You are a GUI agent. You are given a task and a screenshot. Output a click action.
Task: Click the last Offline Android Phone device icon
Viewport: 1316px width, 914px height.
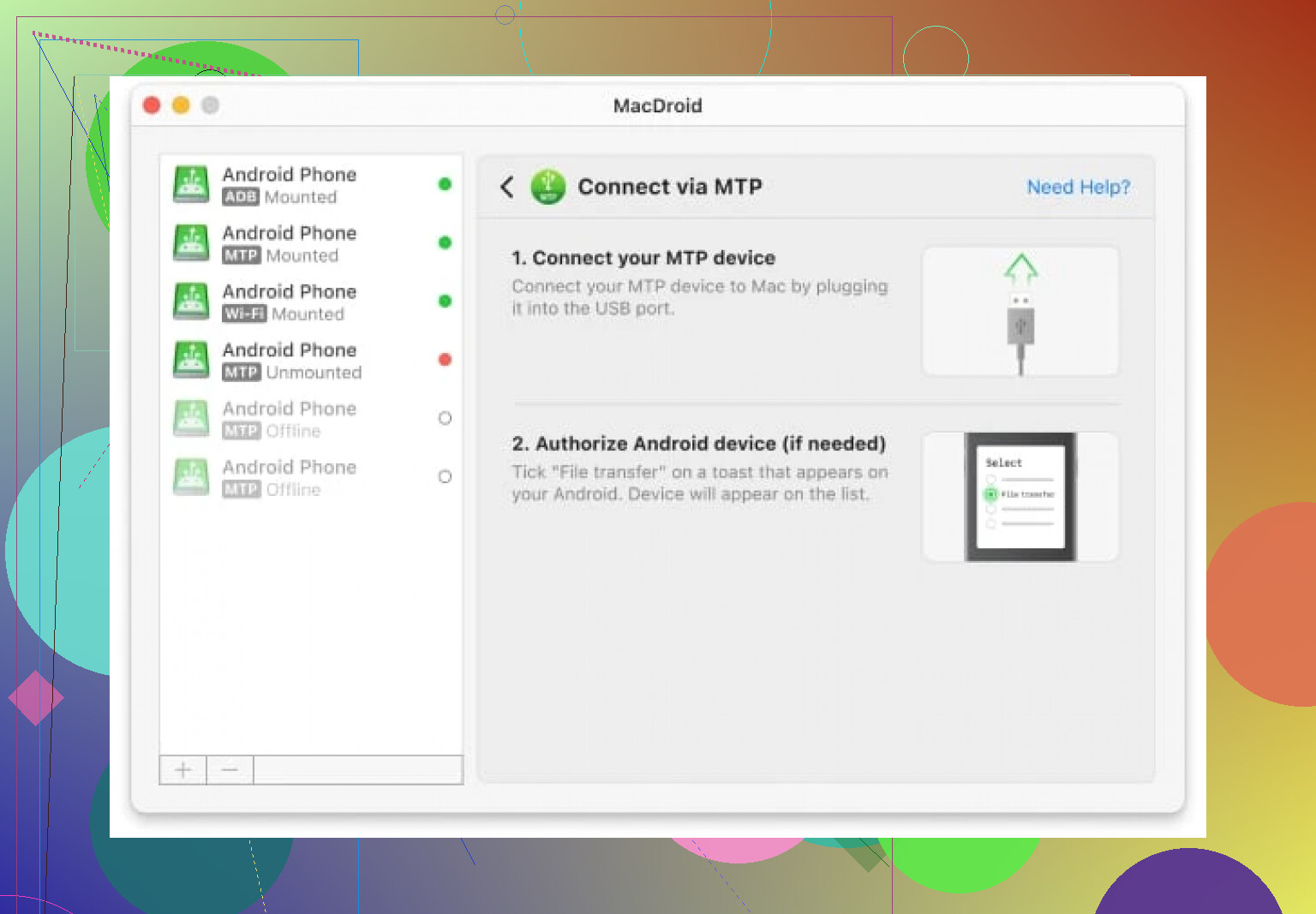191,477
